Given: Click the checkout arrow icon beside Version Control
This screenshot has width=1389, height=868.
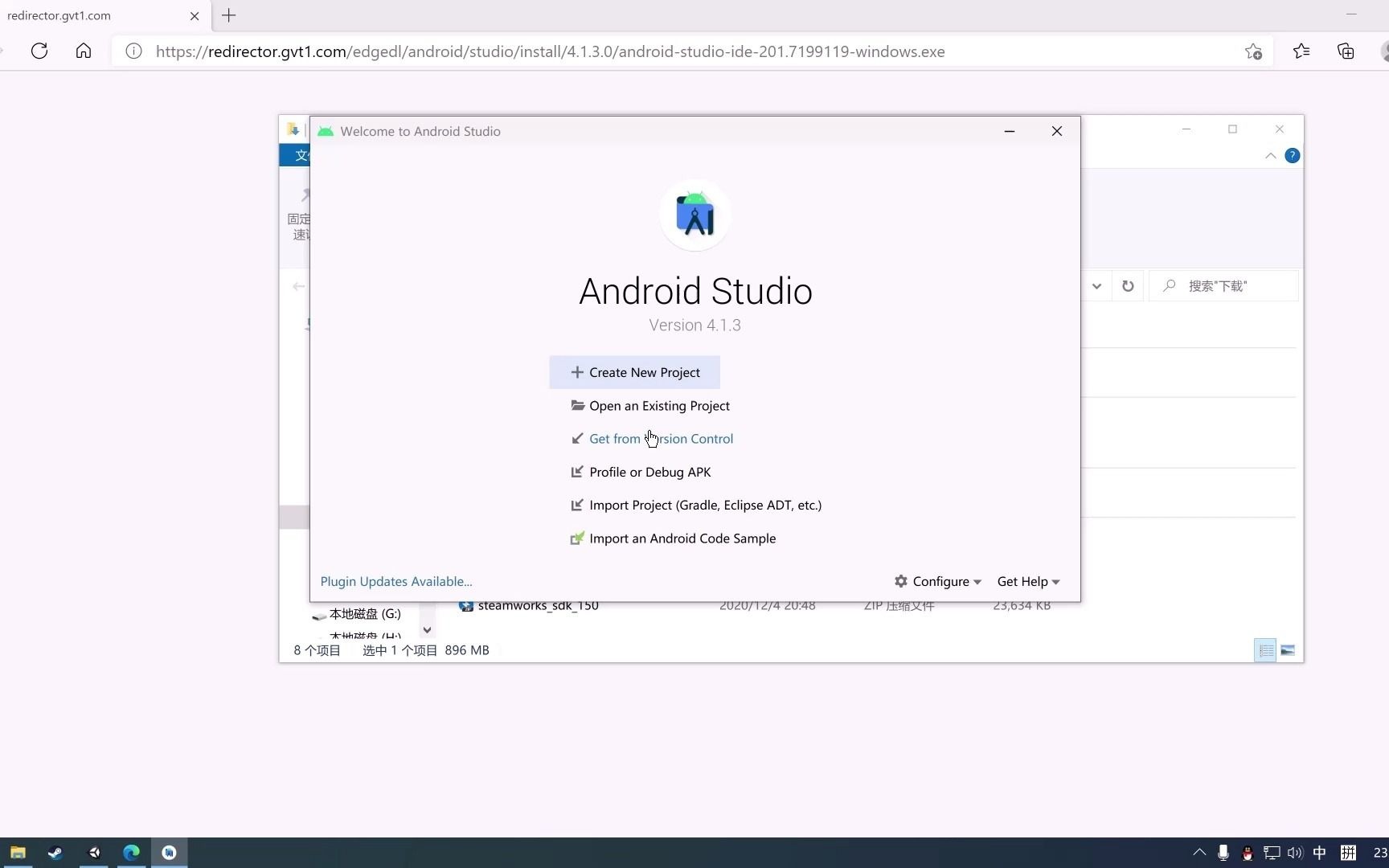Looking at the screenshot, I should (x=577, y=438).
